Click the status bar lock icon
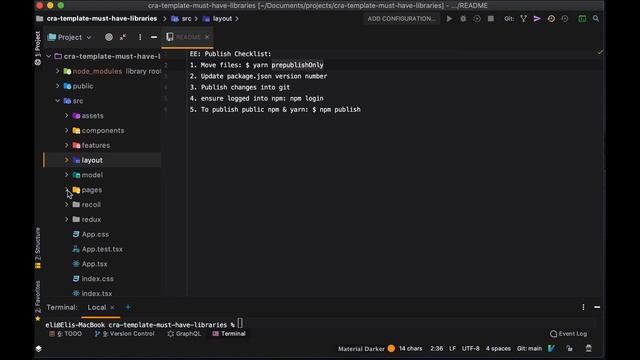The height and width of the screenshot is (360, 640). (569, 348)
